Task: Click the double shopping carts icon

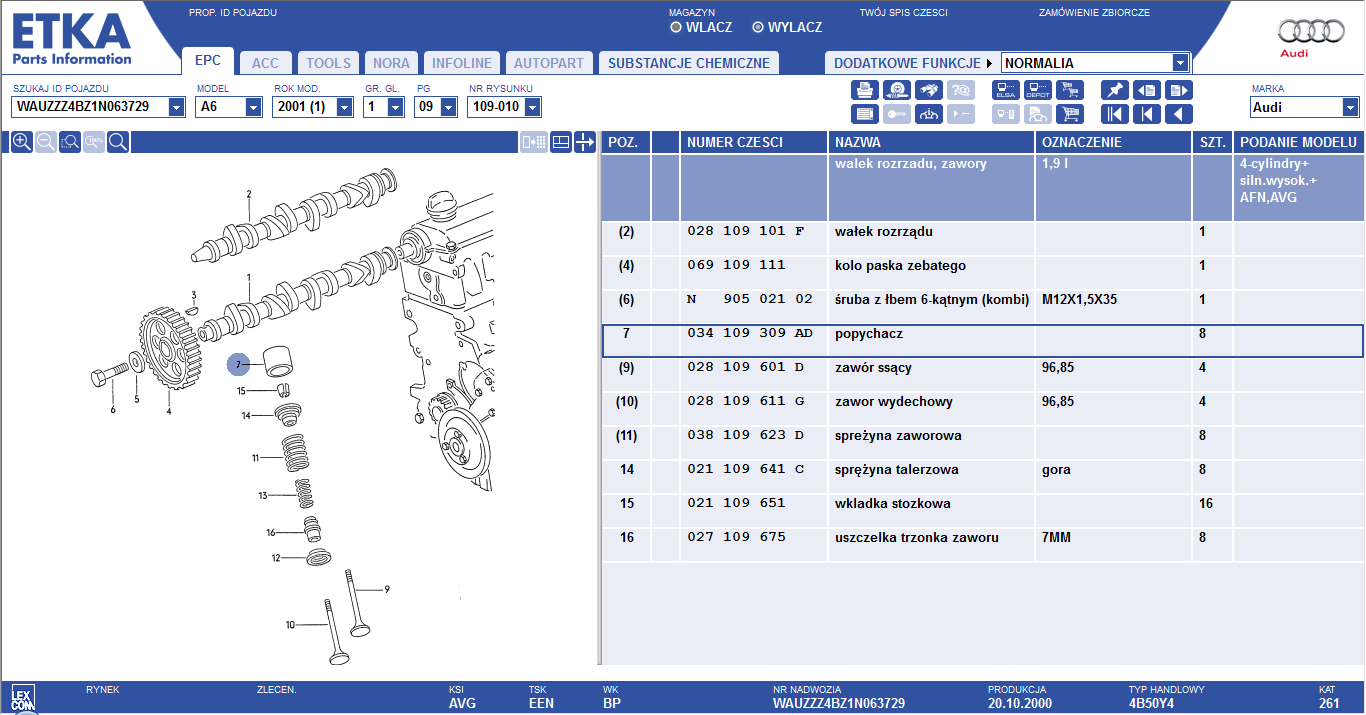Action: click(1070, 90)
